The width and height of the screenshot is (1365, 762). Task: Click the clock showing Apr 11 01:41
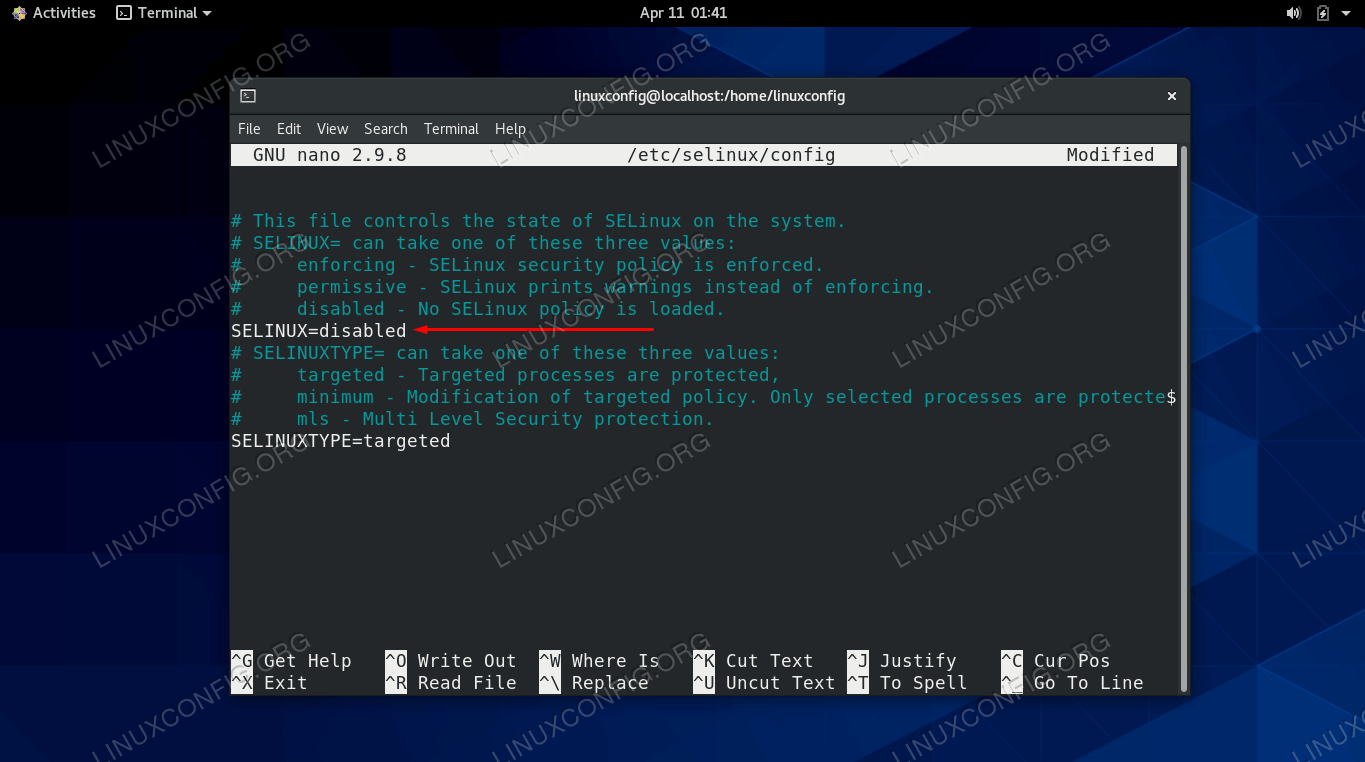click(683, 13)
